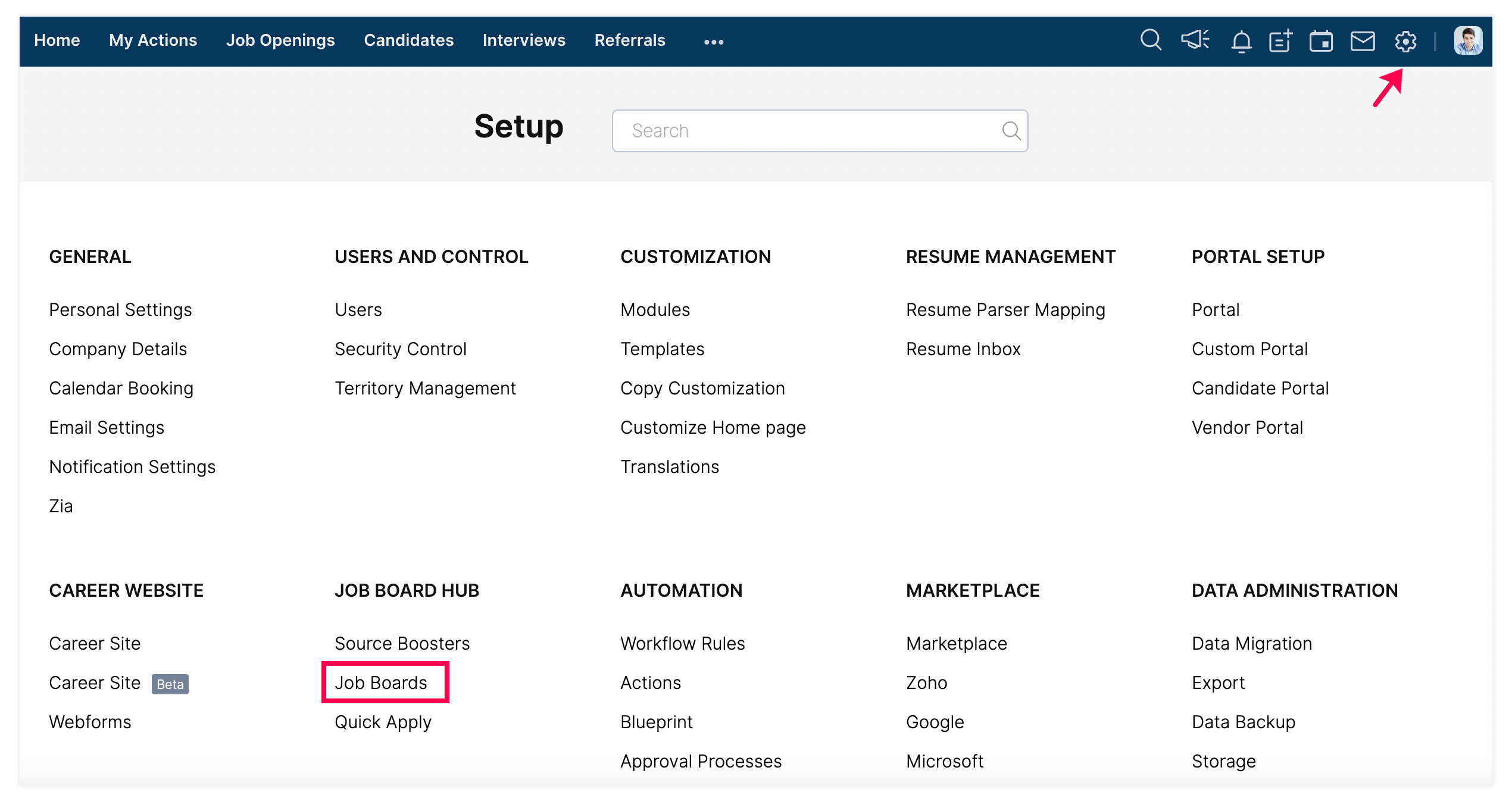Open Personal Settings under General
1512x802 pixels.
coord(120,309)
